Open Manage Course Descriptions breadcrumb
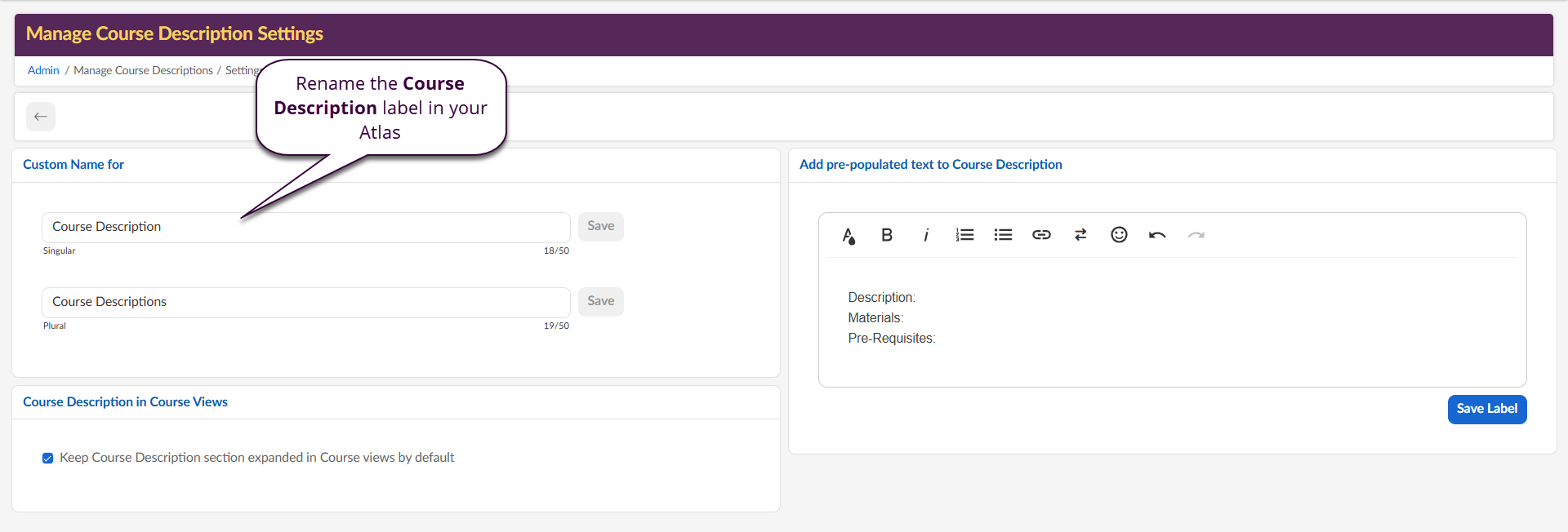This screenshot has height=532, width=1568. (x=143, y=71)
